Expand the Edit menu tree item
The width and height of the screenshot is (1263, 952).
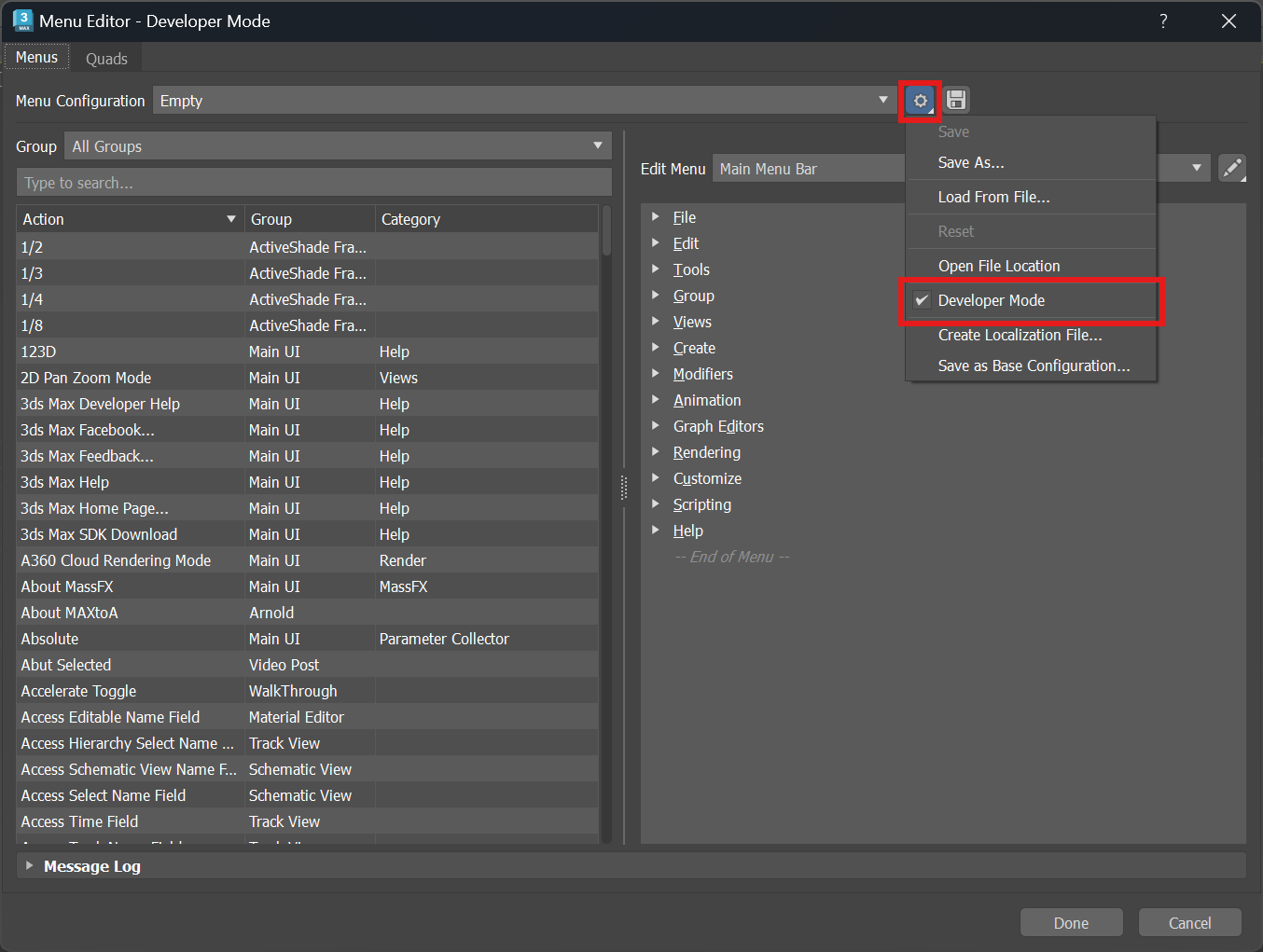click(656, 242)
